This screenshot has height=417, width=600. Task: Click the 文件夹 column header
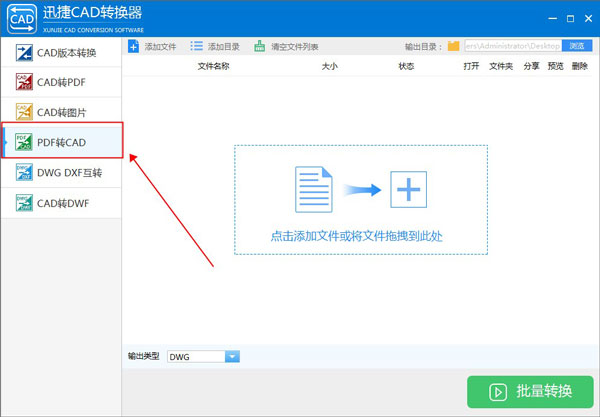pyautogui.click(x=501, y=66)
